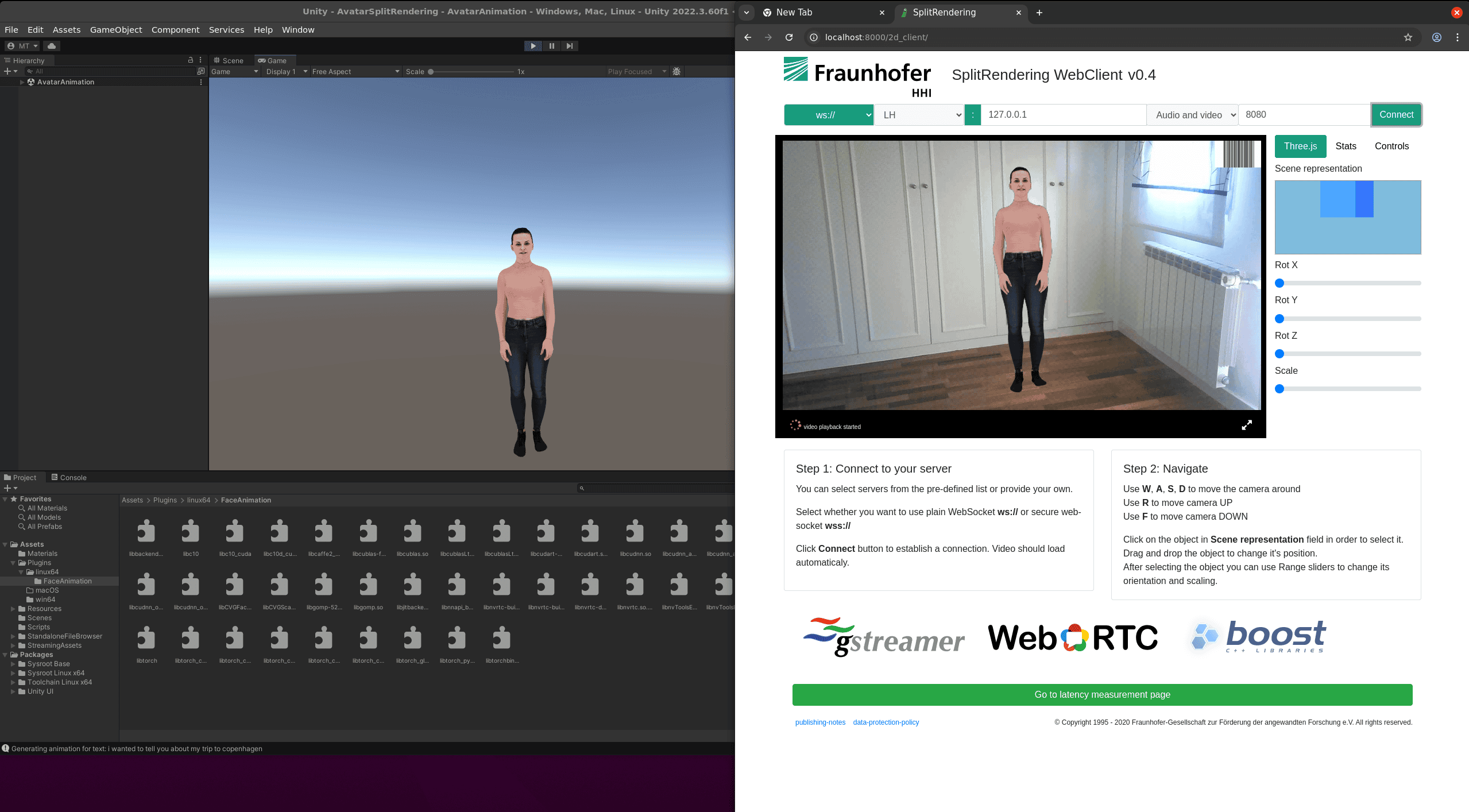Toggle the Game view gizmos bug icon

pyautogui.click(x=676, y=72)
